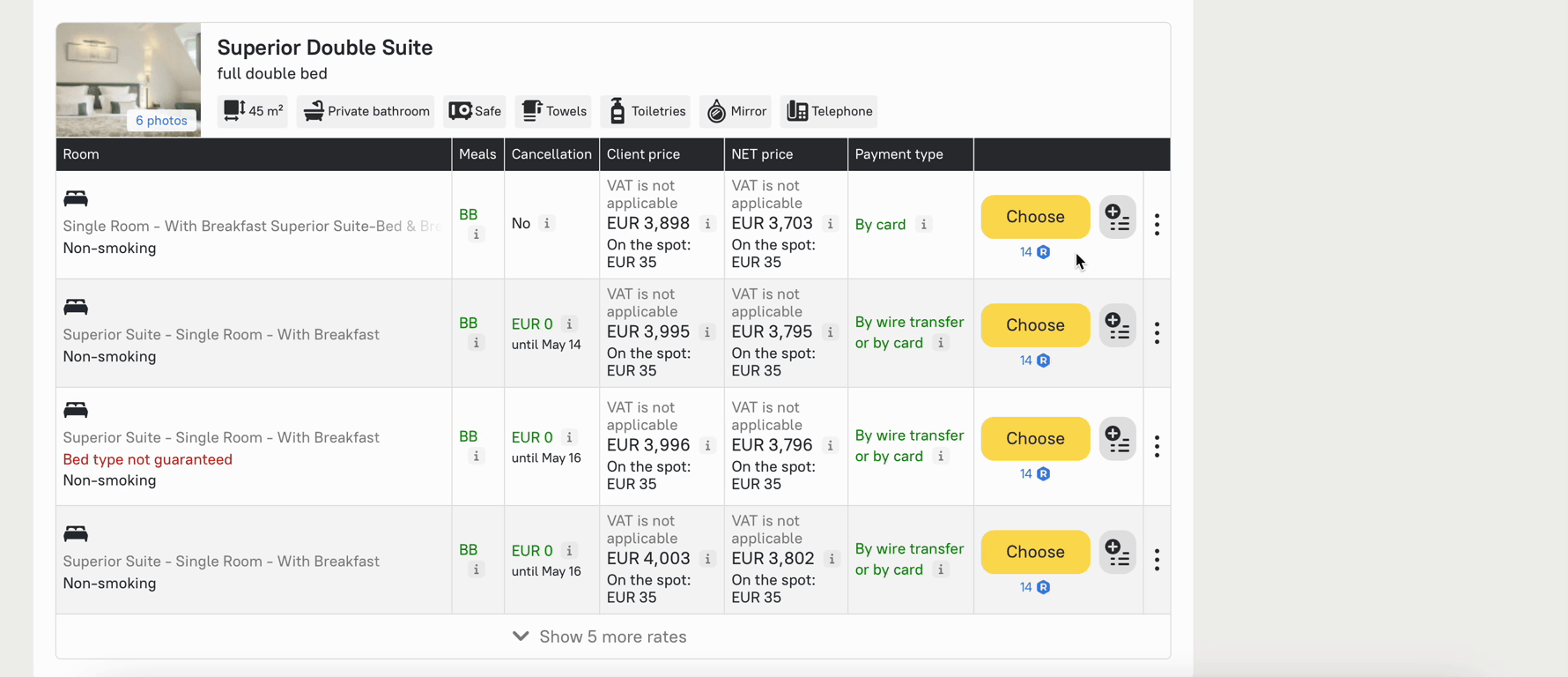Image resolution: width=1568 pixels, height=677 pixels.
Task: Click the 14 reward points badge in first row
Action: pyautogui.click(x=1034, y=252)
